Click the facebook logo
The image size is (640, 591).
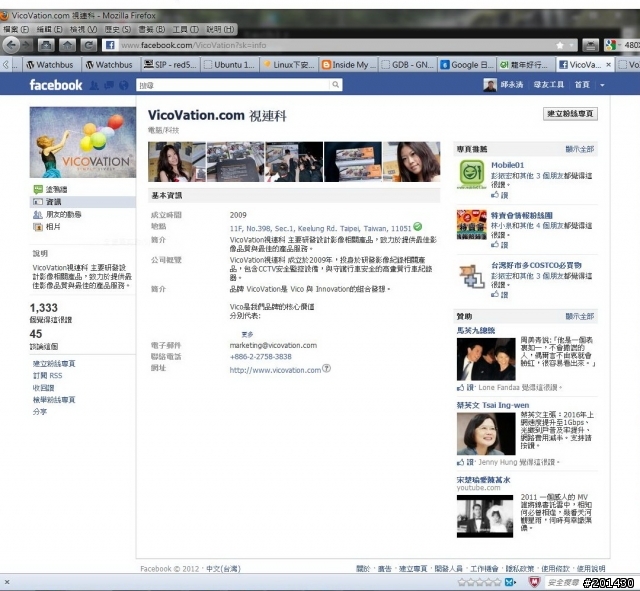[56, 85]
